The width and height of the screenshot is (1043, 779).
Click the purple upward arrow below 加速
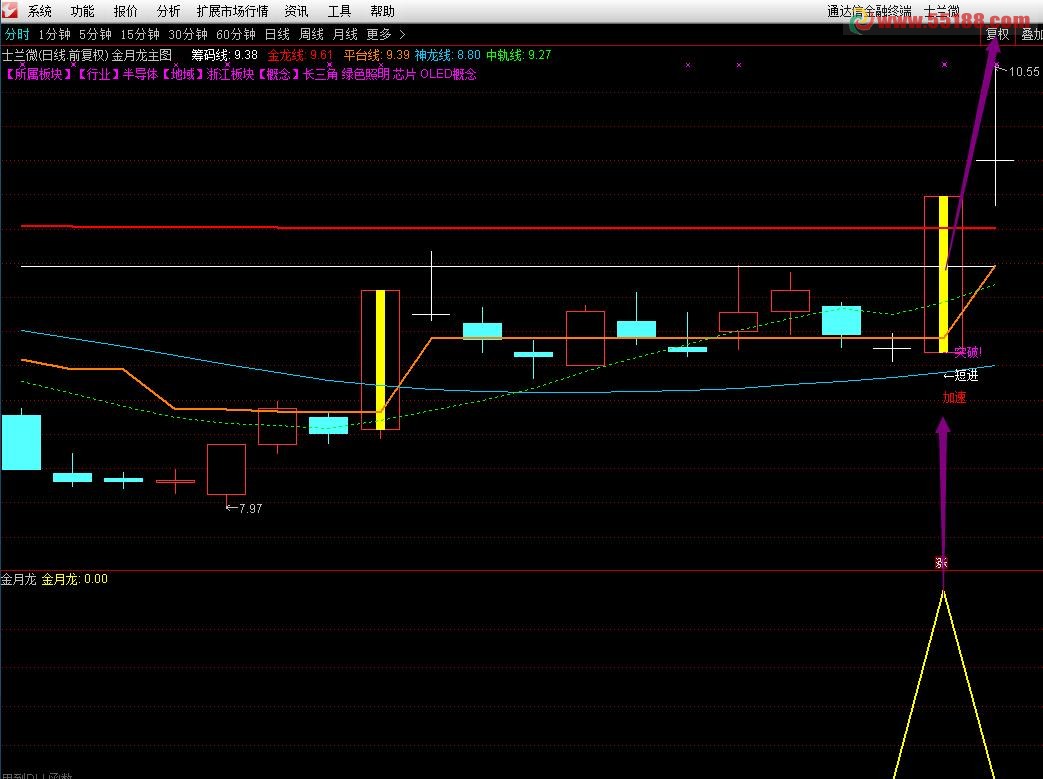pos(942,480)
